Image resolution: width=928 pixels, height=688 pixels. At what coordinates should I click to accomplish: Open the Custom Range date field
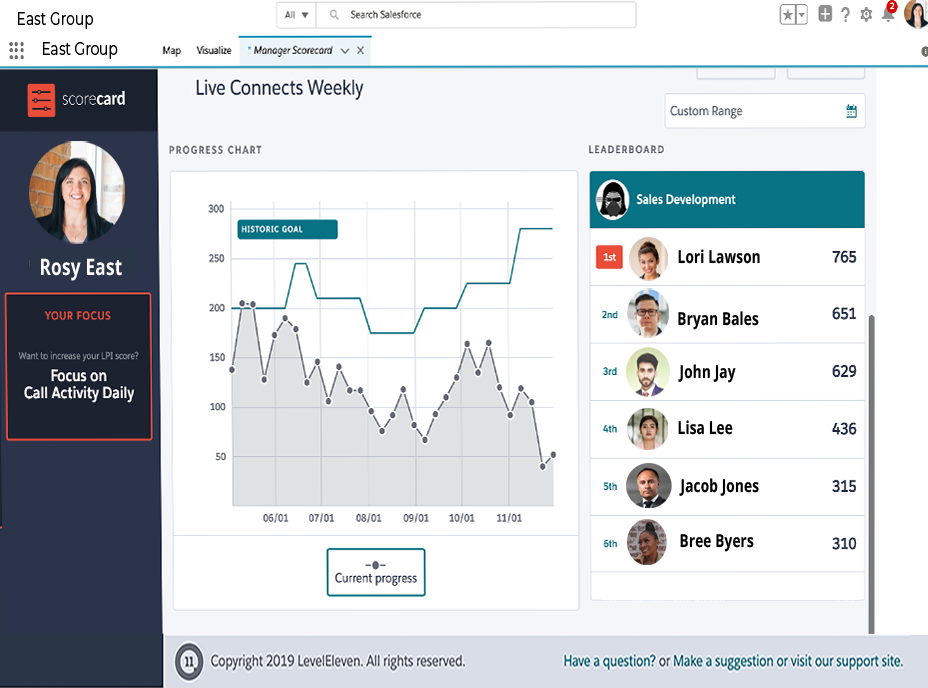point(765,111)
